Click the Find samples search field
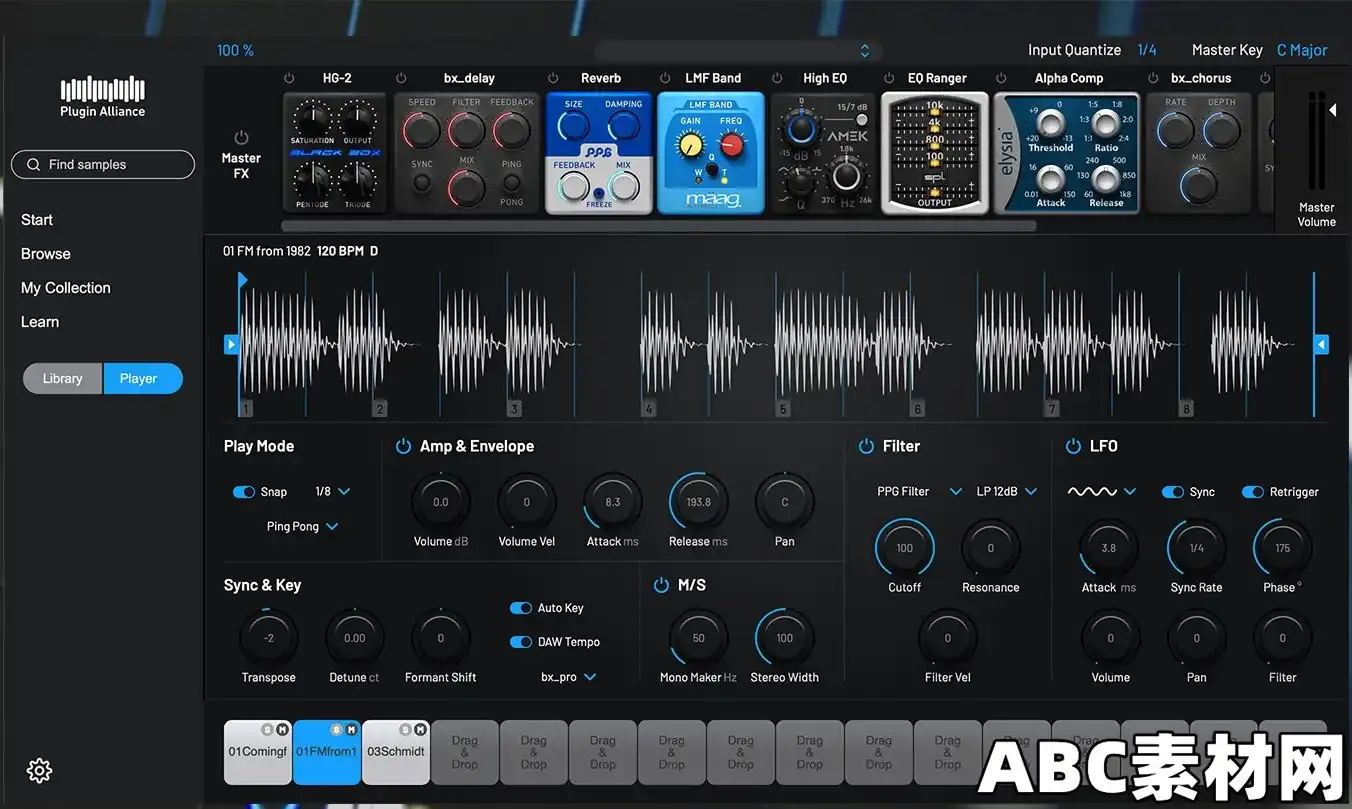The image size is (1352, 809). [x=103, y=164]
